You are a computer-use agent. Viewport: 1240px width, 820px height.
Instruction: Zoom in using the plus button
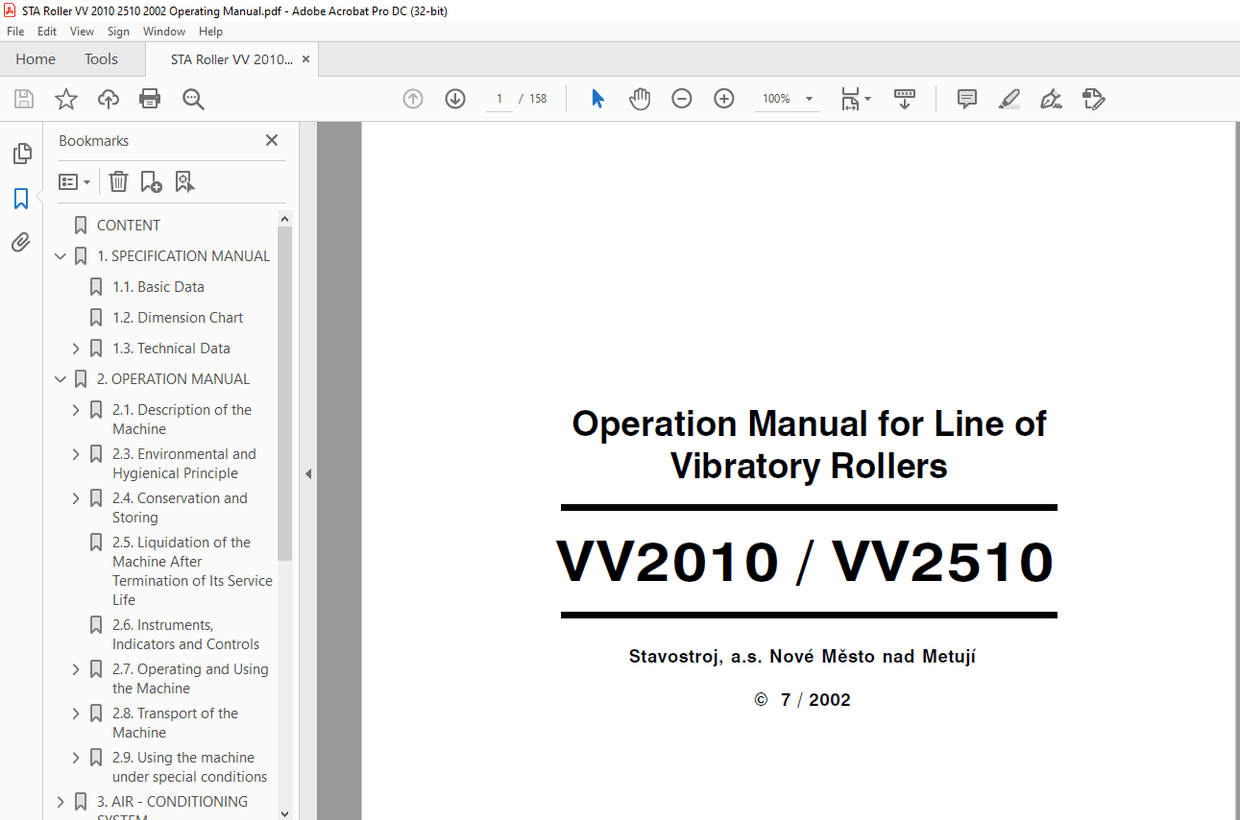tap(723, 98)
